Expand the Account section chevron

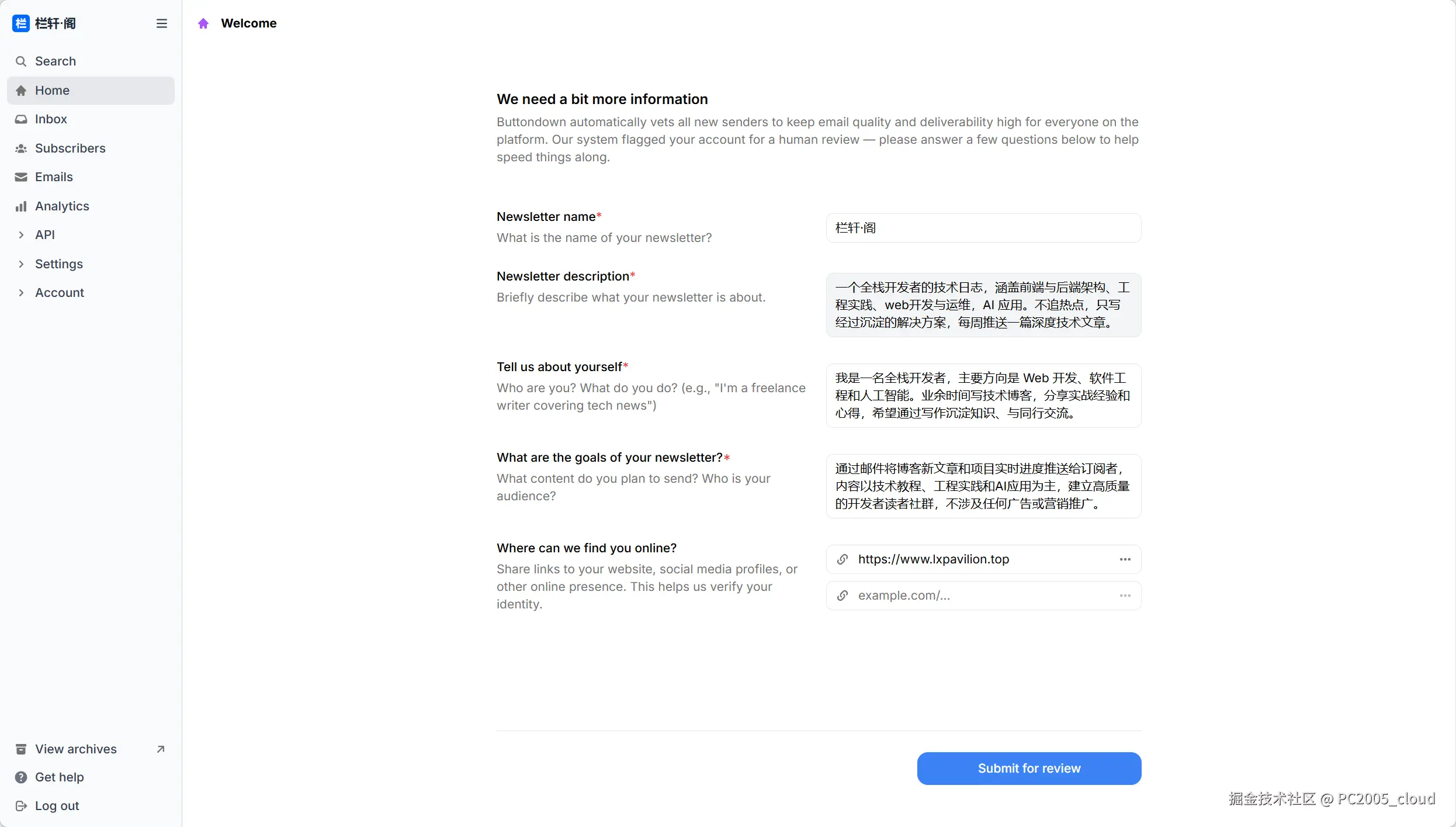coord(21,293)
